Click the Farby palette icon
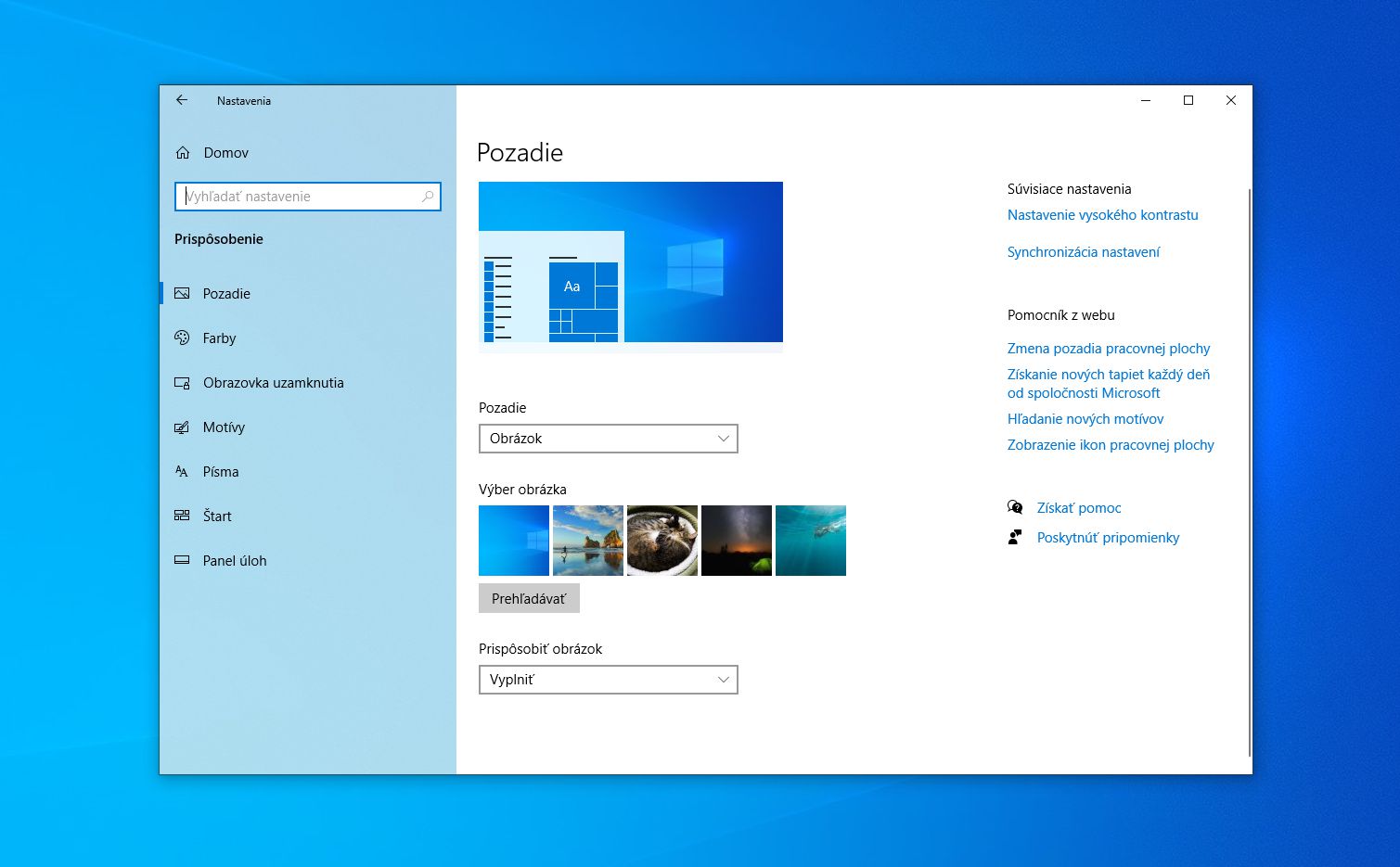This screenshot has height=867, width=1400. pos(182,338)
